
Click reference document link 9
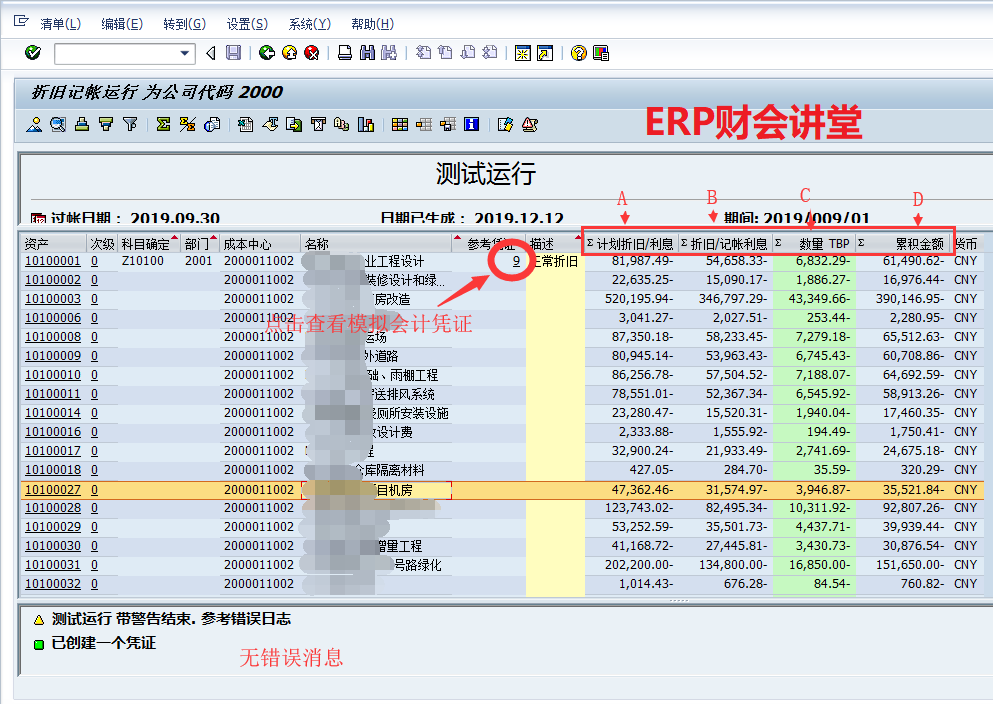516,261
